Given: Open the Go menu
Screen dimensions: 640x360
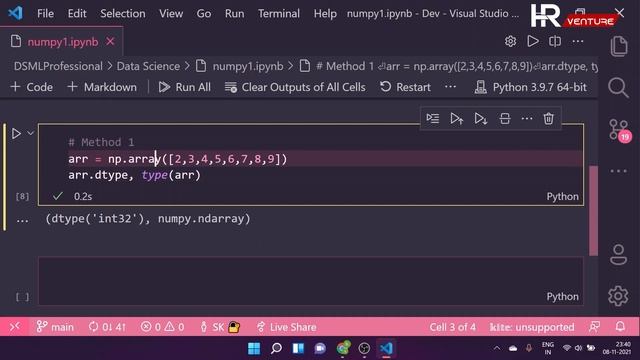Looking at the screenshot, I should pyautogui.click(x=204, y=13).
